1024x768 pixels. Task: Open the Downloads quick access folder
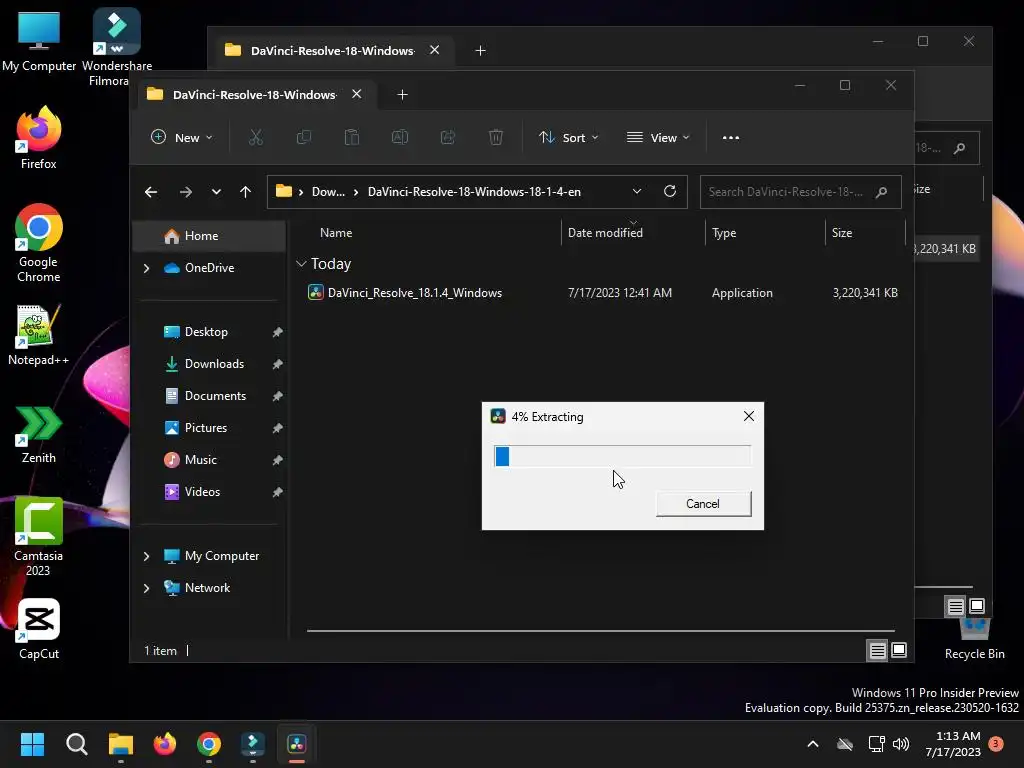tap(214, 364)
